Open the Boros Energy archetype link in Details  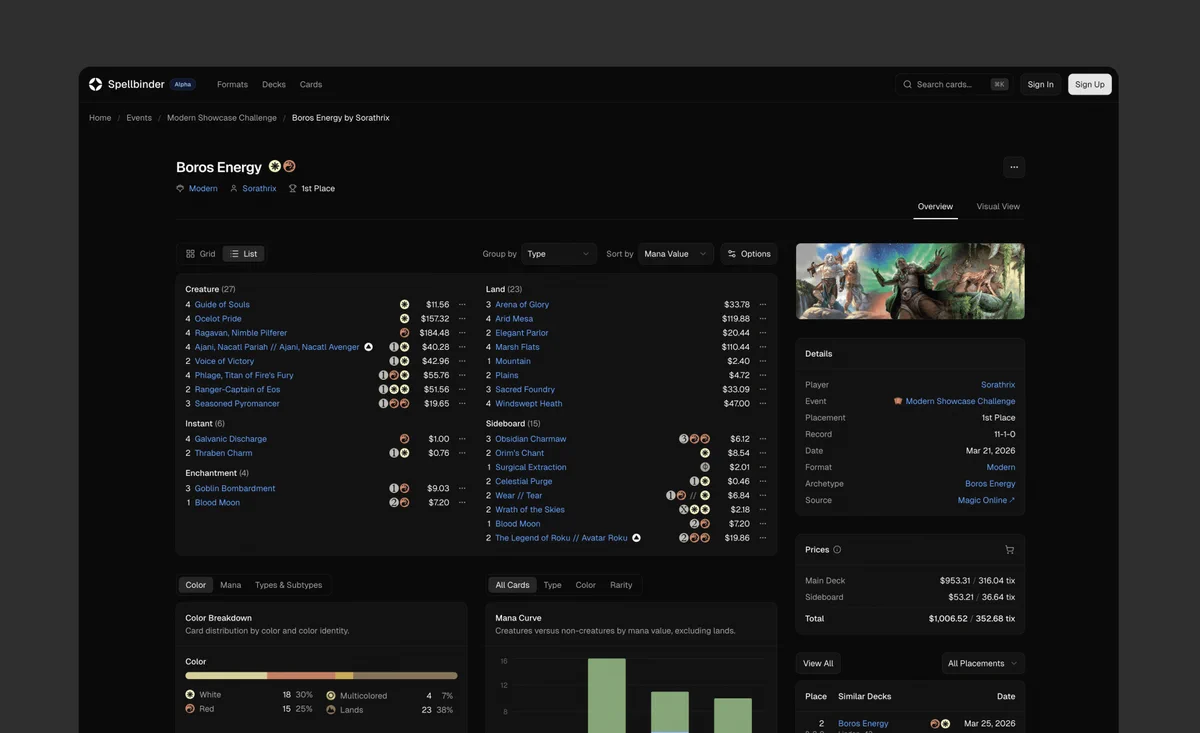pyautogui.click(x=990, y=484)
